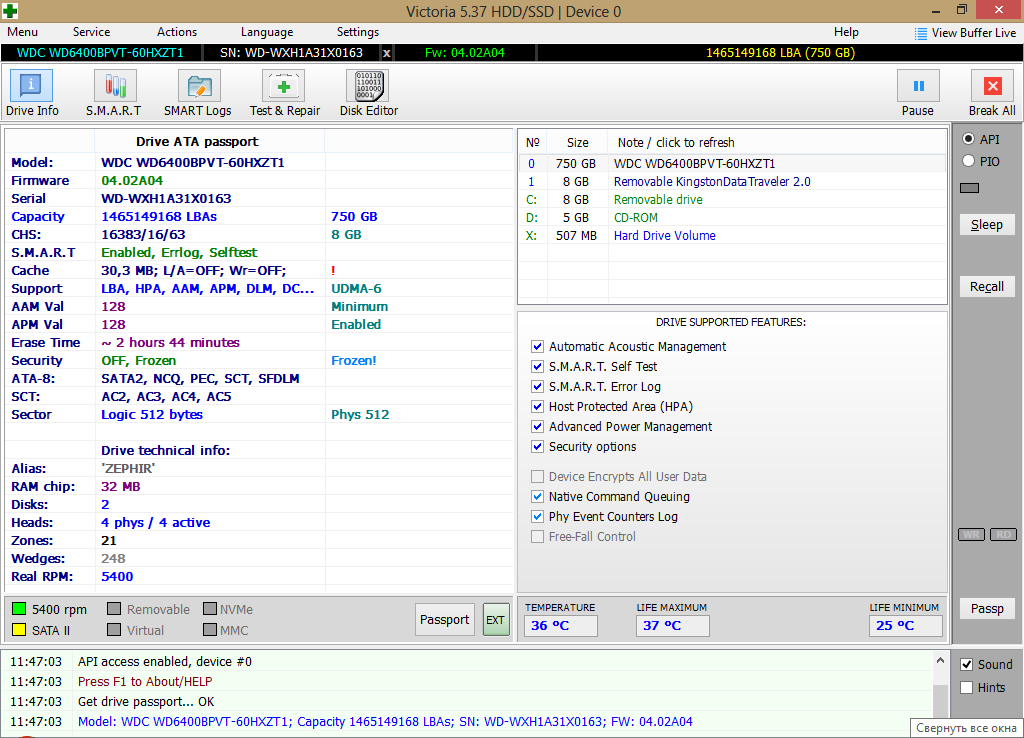1024x738 pixels.
Task: Toggle Host Protected Area (HPA) checkbox
Action: point(537,406)
